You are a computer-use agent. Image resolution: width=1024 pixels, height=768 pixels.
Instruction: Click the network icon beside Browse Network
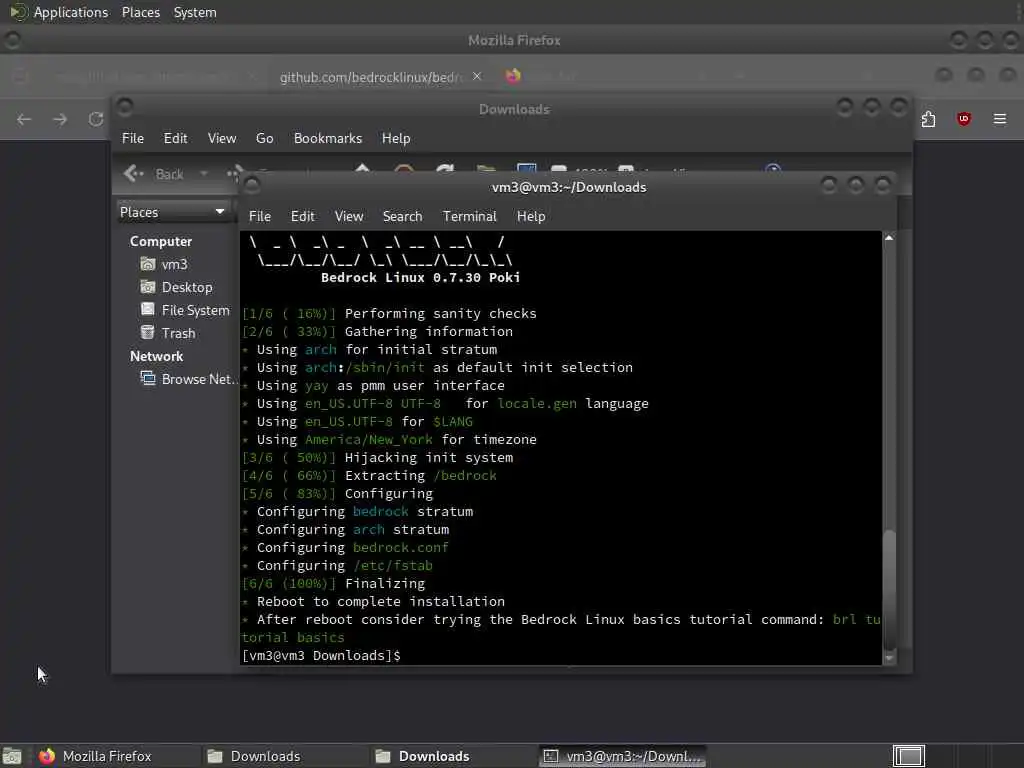pos(148,379)
